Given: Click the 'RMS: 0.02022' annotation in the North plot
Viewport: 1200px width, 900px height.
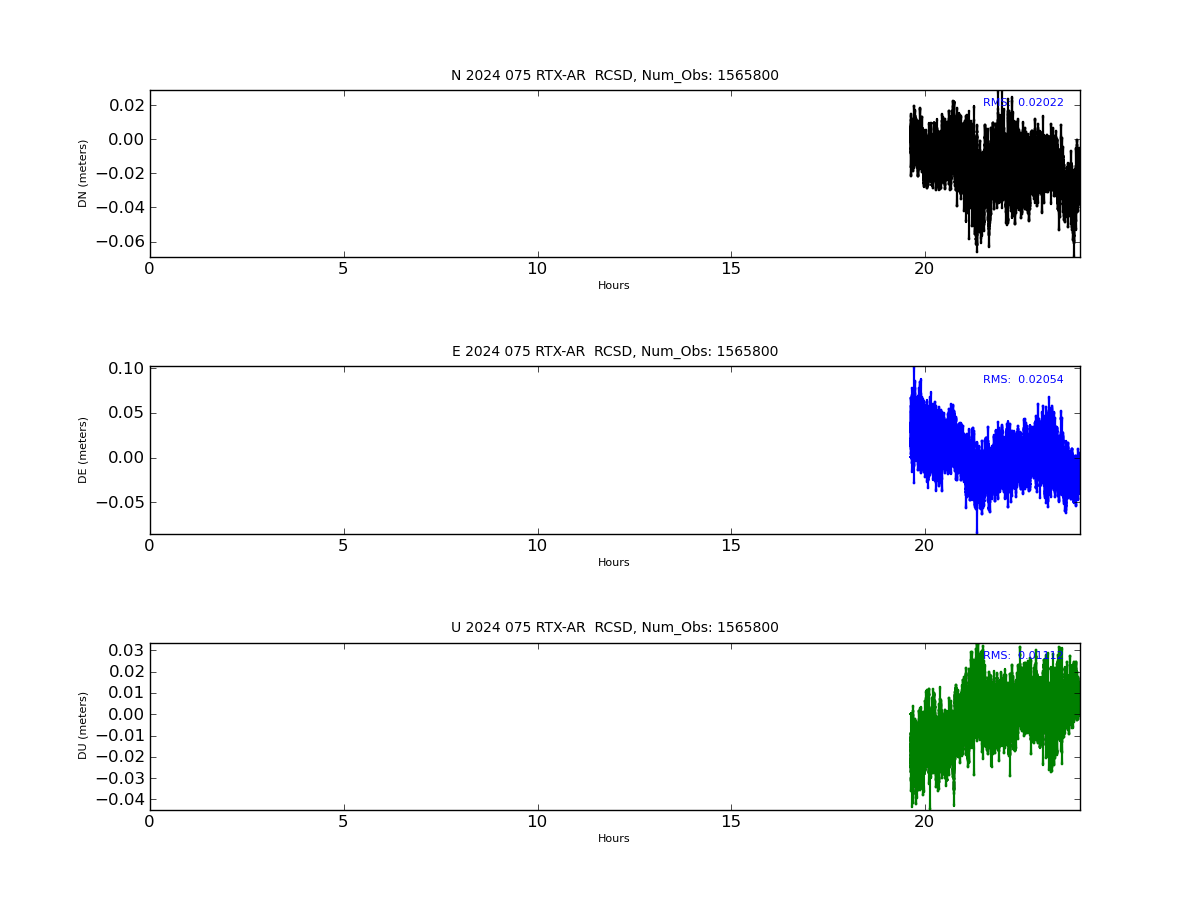Looking at the screenshot, I should pyautogui.click(x=1023, y=102).
